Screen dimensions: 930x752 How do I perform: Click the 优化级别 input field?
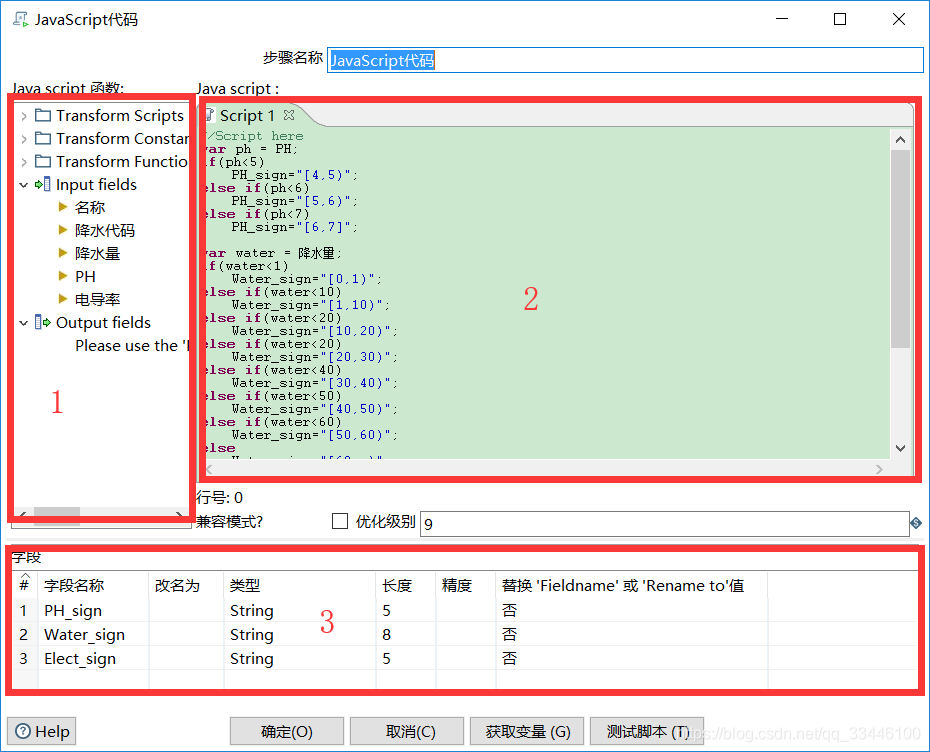pyautogui.click(x=664, y=524)
